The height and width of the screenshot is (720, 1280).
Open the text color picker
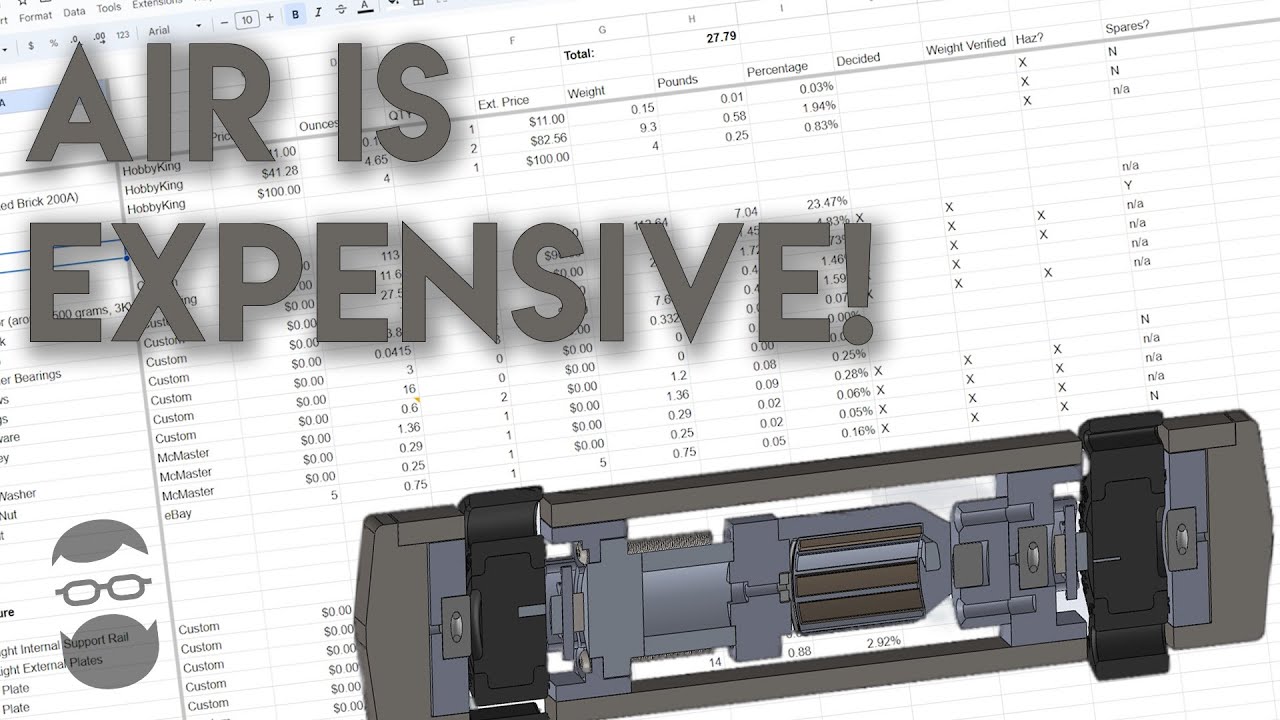(x=365, y=7)
